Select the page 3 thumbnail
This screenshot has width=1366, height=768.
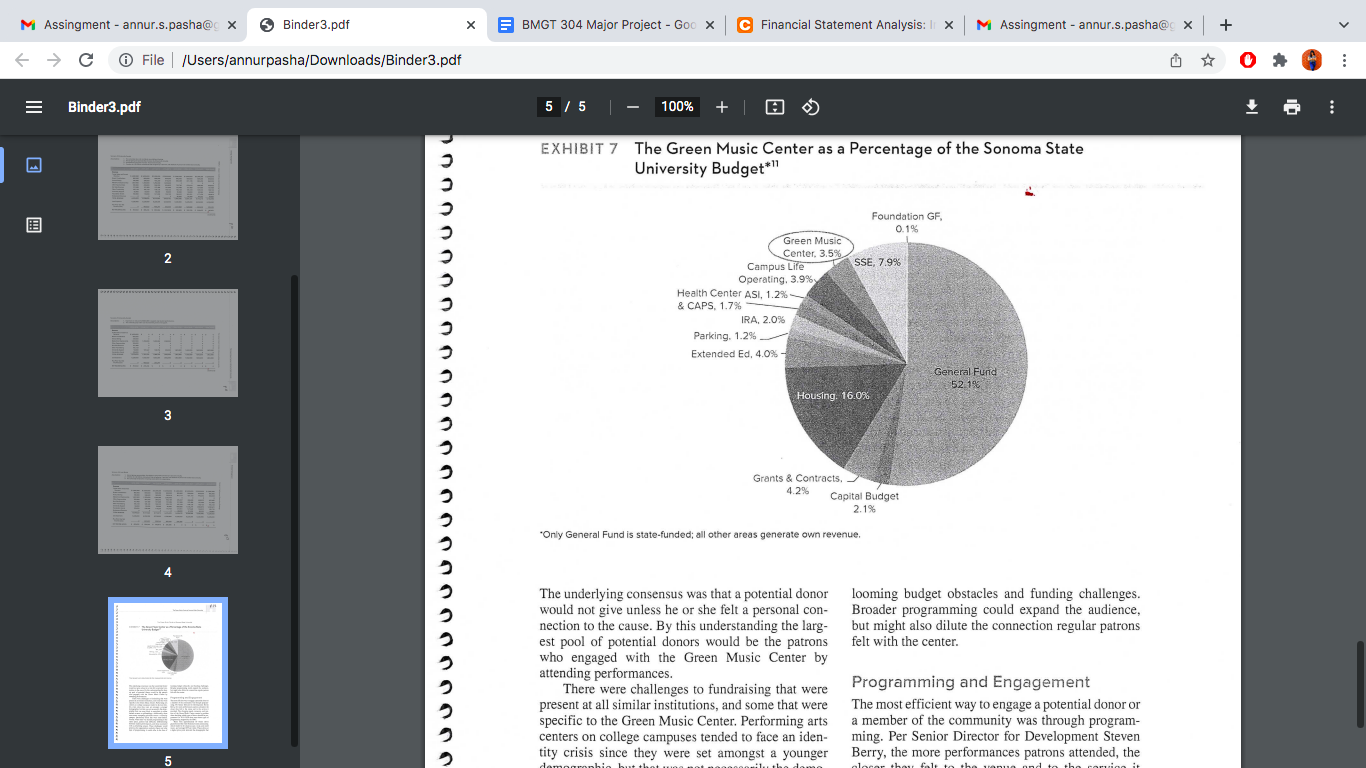tap(167, 342)
